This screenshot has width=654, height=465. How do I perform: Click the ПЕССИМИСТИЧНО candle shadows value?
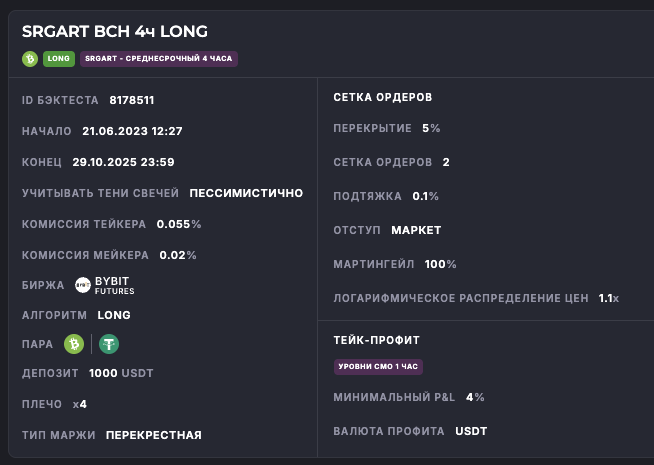click(246, 193)
